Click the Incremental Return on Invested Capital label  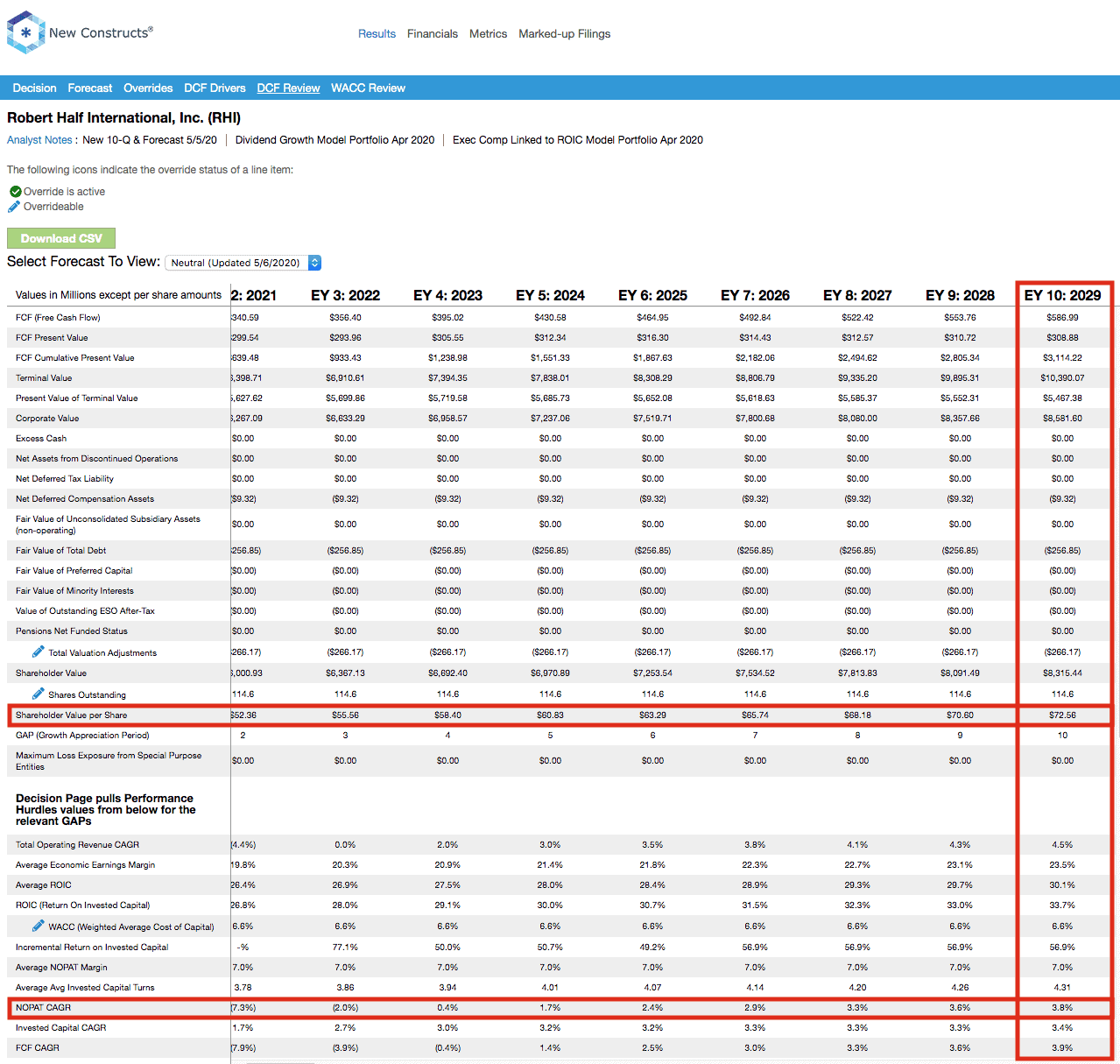point(92,947)
